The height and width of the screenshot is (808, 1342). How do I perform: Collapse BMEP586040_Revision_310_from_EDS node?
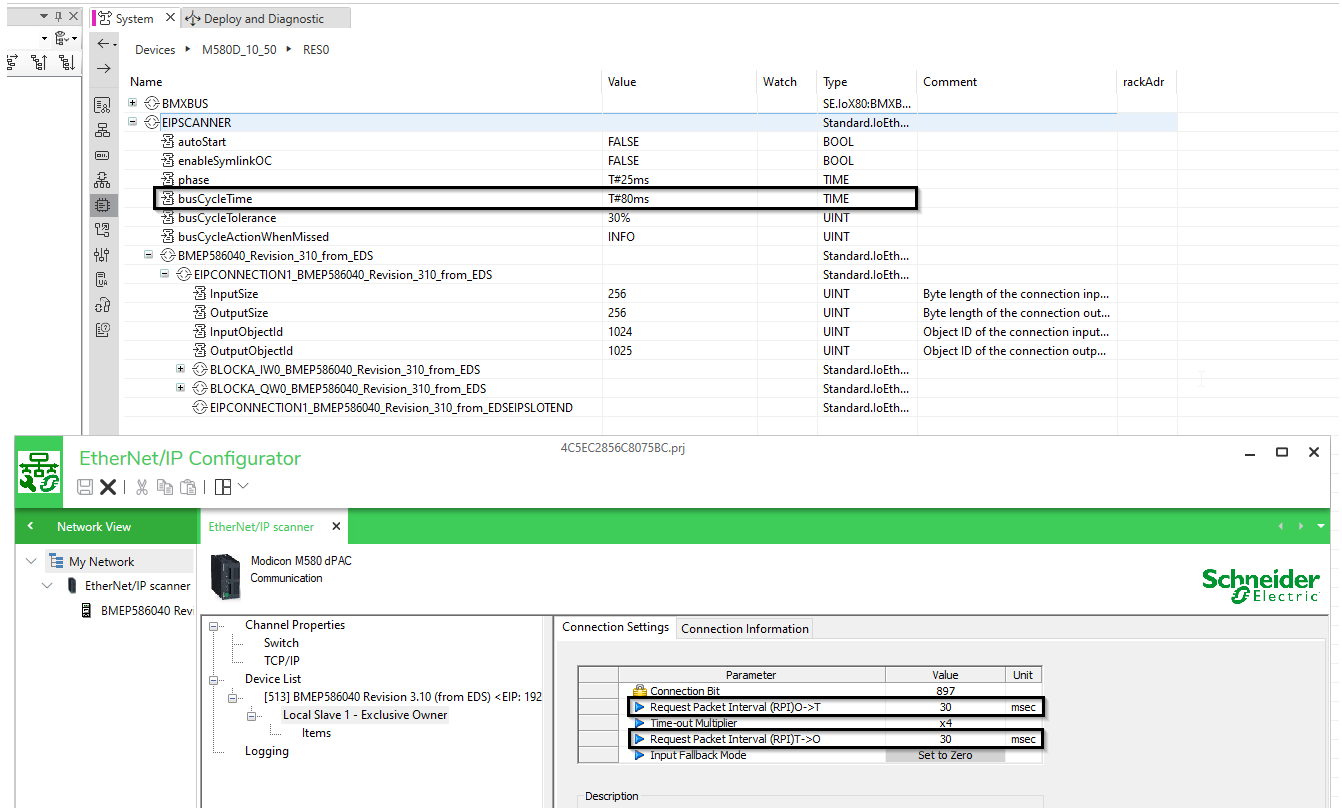click(149, 255)
